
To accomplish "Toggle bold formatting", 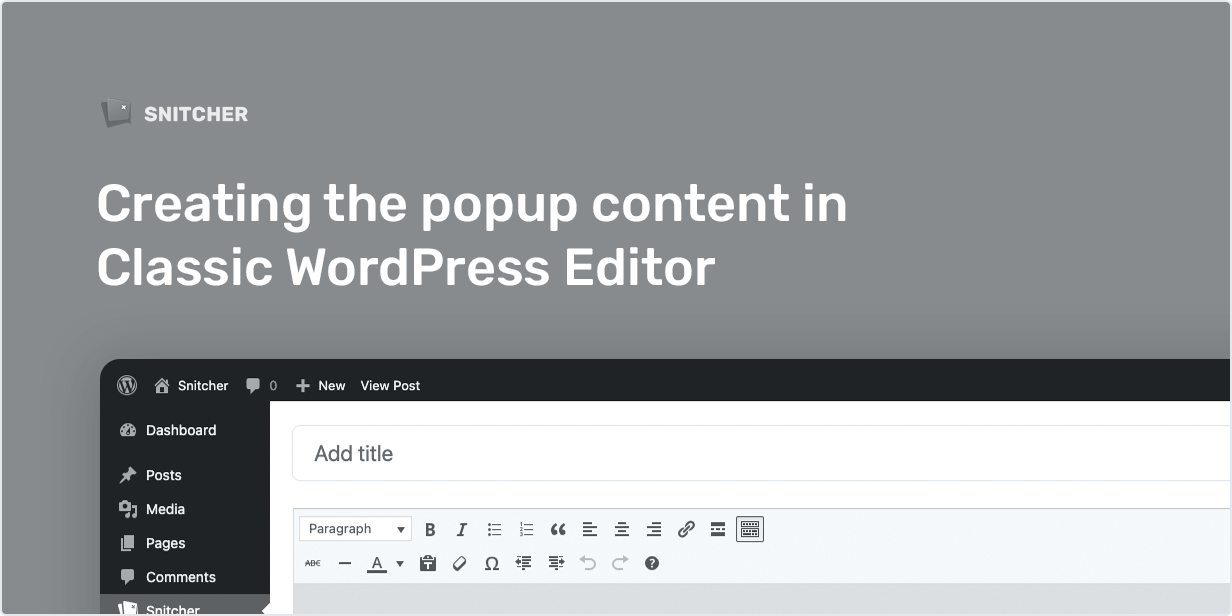I will 430,529.
